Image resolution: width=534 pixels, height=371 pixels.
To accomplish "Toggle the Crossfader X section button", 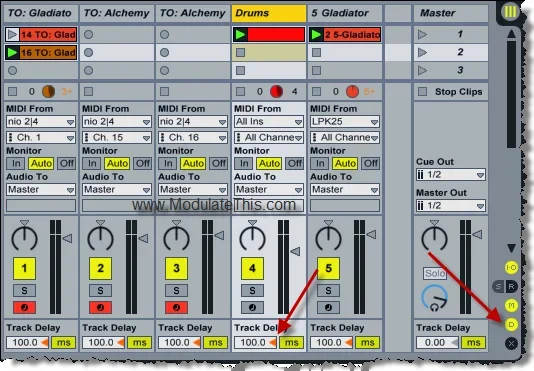I will pyautogui.click(x=511, y=343).
